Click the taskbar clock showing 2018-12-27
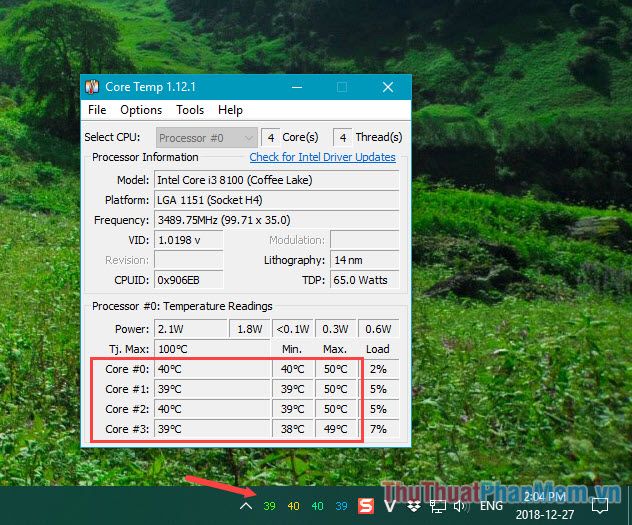This screenshot has height=525, width=632. pyautogui.click(x=545, y=506)
